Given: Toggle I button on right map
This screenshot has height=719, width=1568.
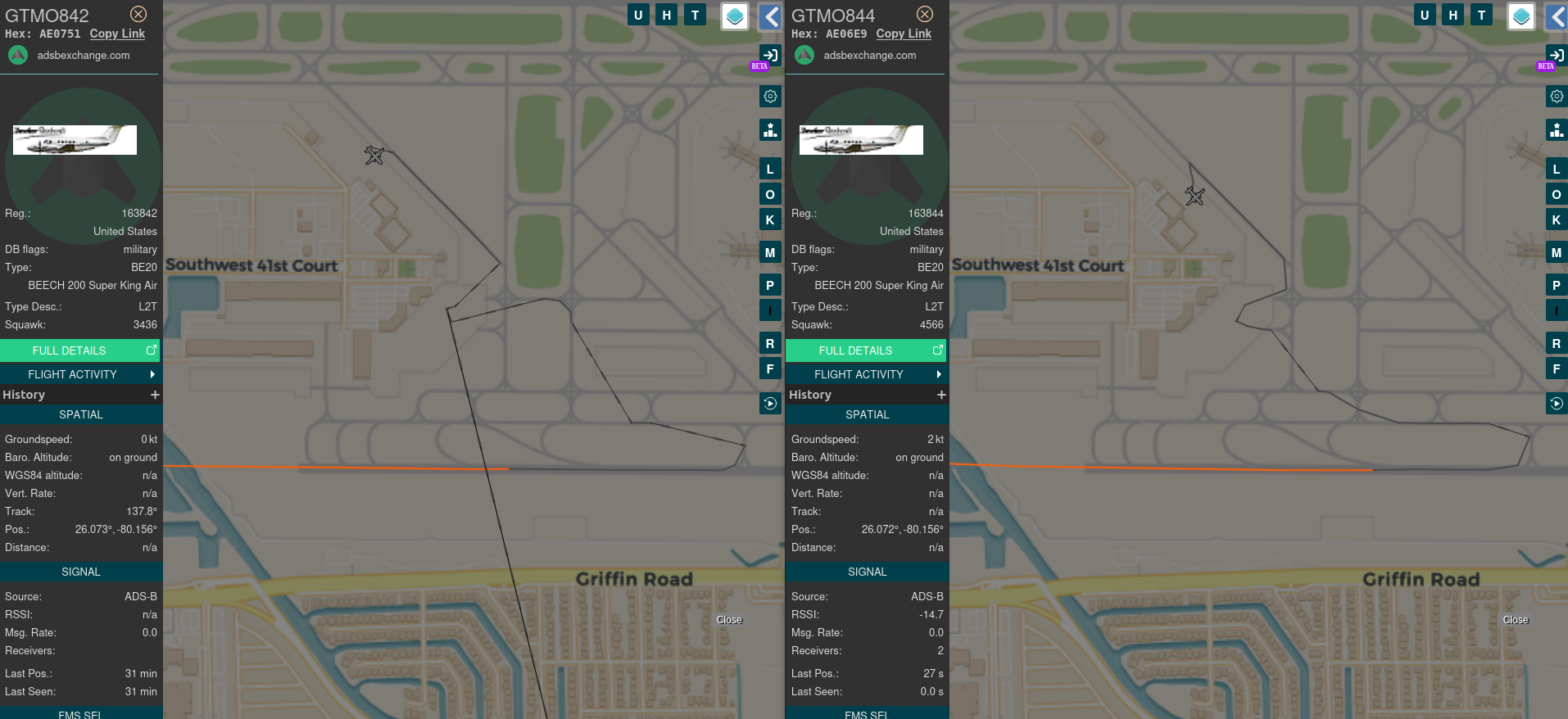Looking at the screenshot, I should tap(1557, 310).
